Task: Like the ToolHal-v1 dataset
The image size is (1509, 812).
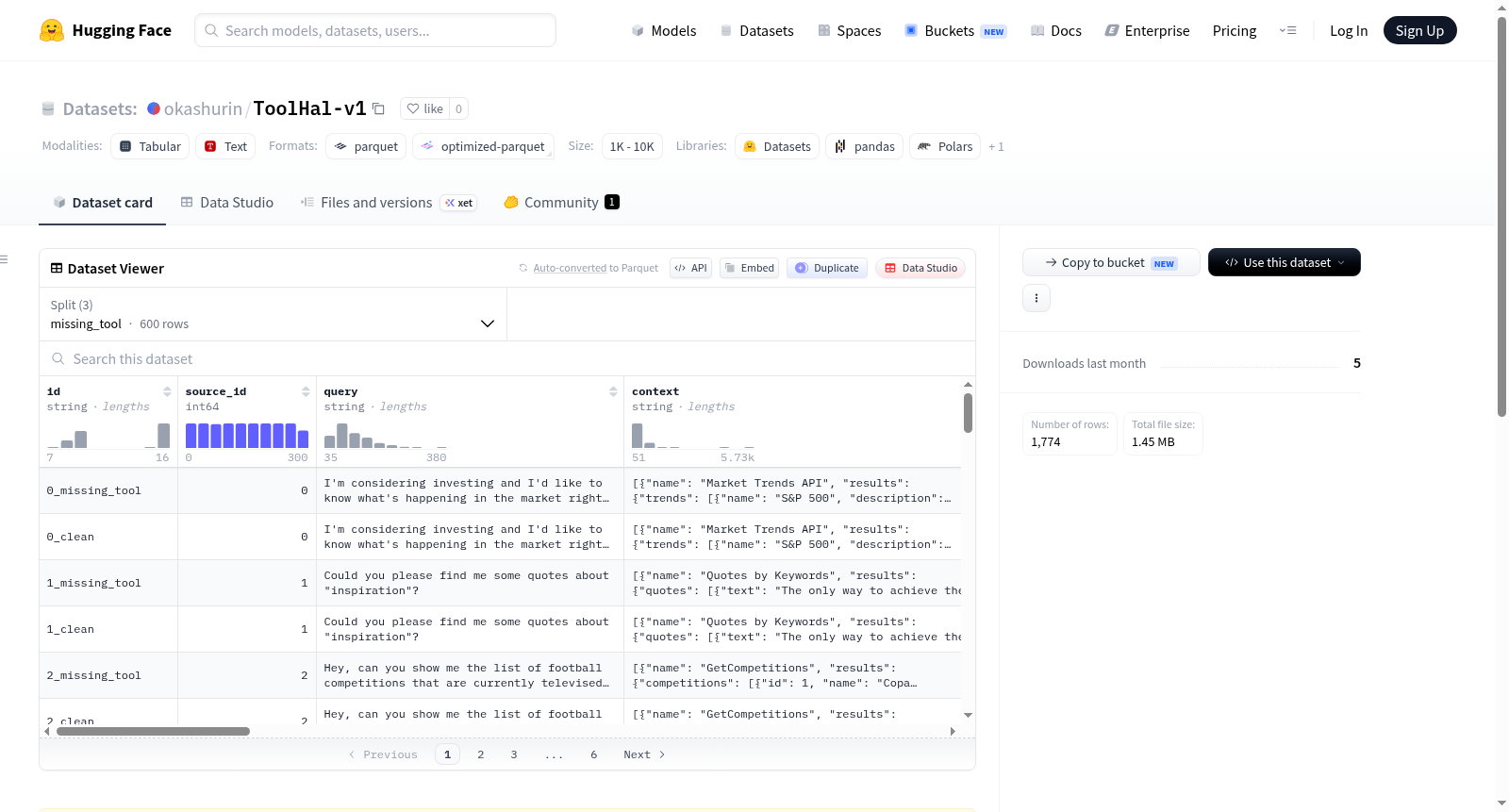Action: pos(424,108)
